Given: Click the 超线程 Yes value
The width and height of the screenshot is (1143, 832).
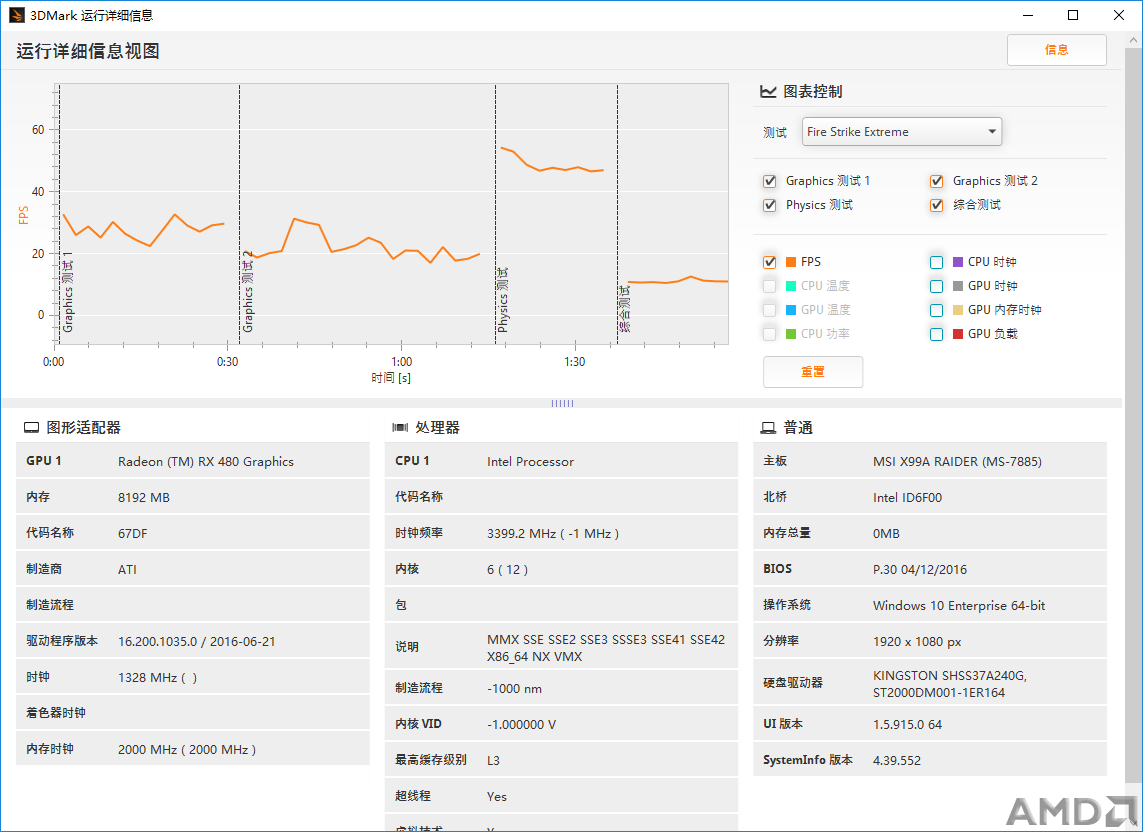Looking at the screenshot, I should [x=496, y=797].
